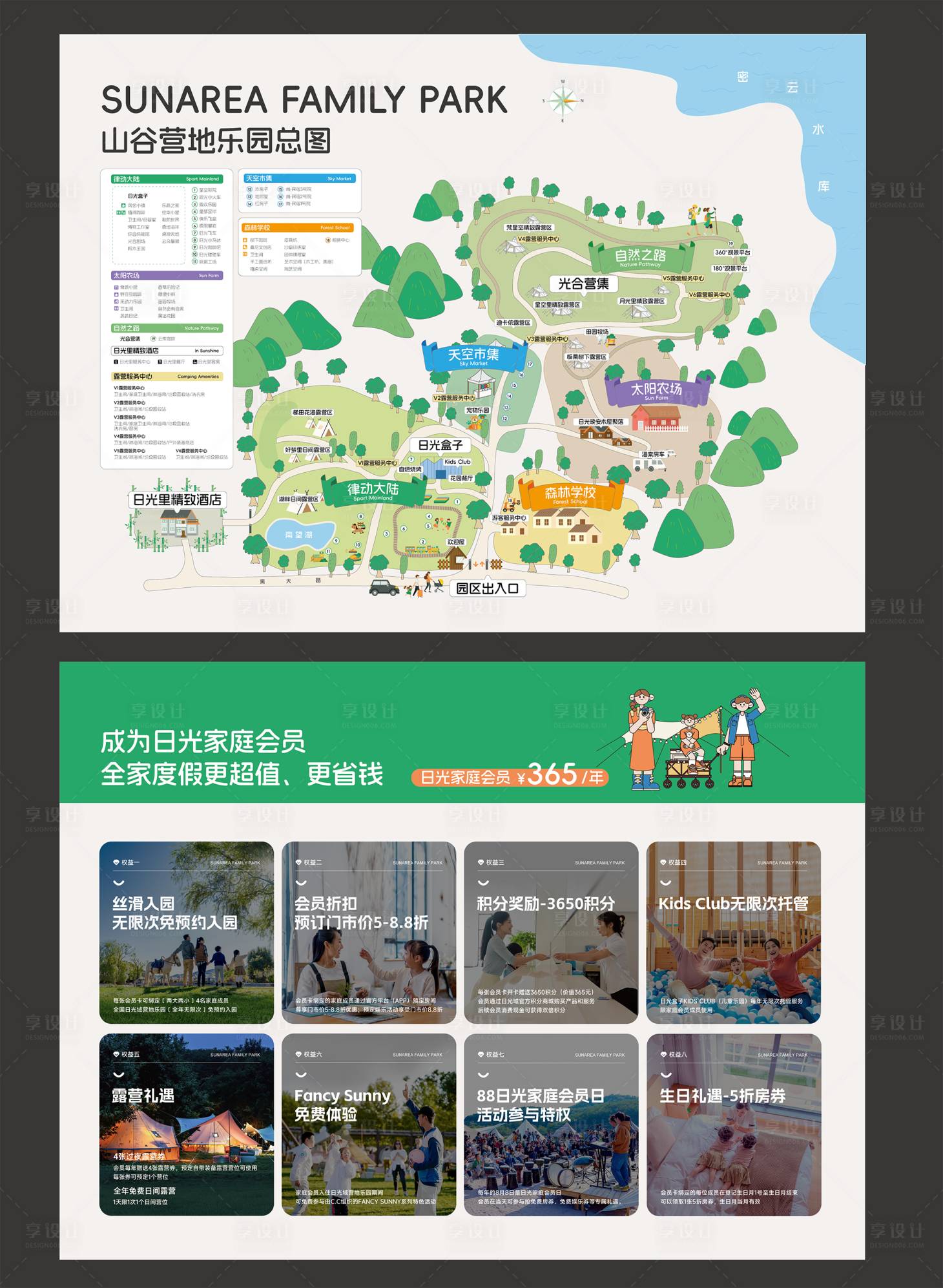Select the 律动大陆 Sport Mainland legend header
This screenshot has width=943, height=1288.
[167, 179]
